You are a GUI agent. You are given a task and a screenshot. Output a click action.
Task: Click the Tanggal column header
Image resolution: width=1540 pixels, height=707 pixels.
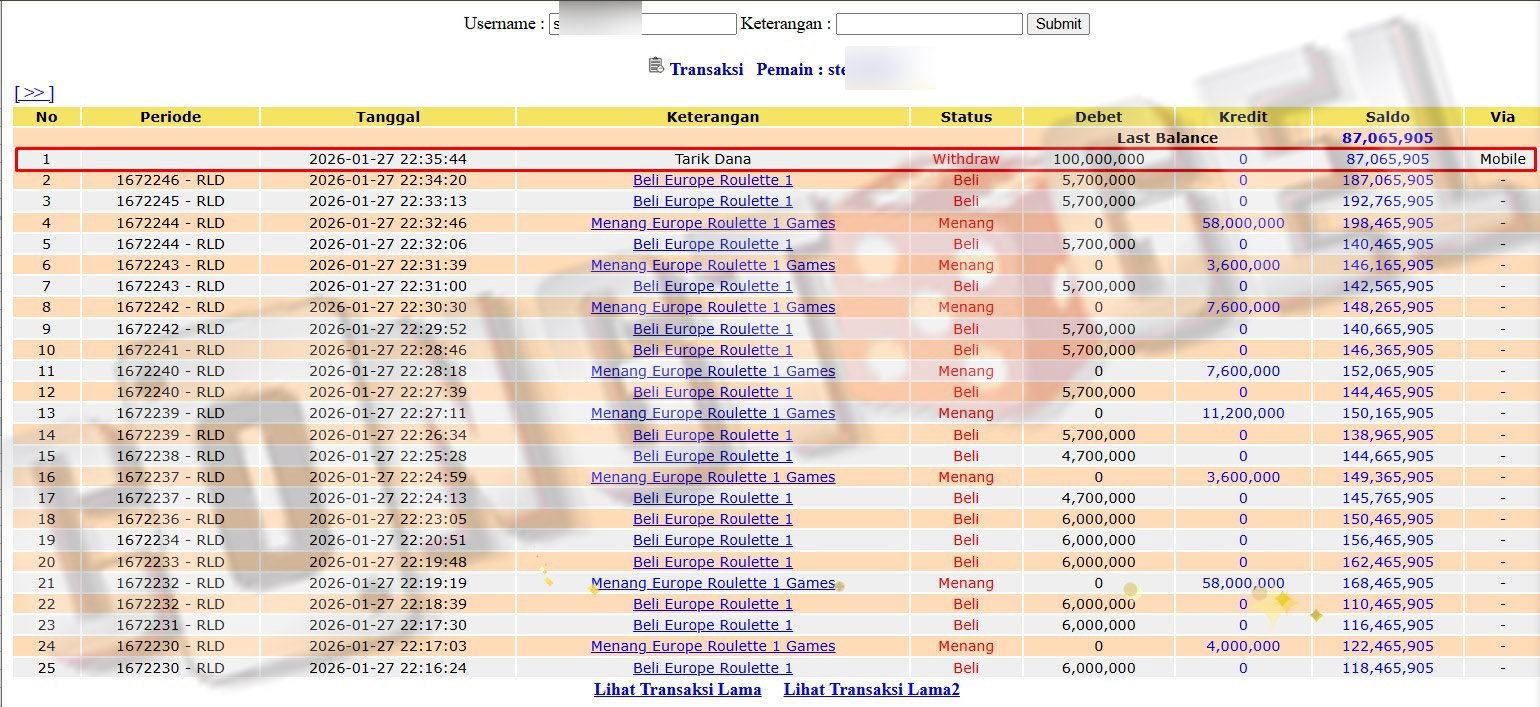387,117
